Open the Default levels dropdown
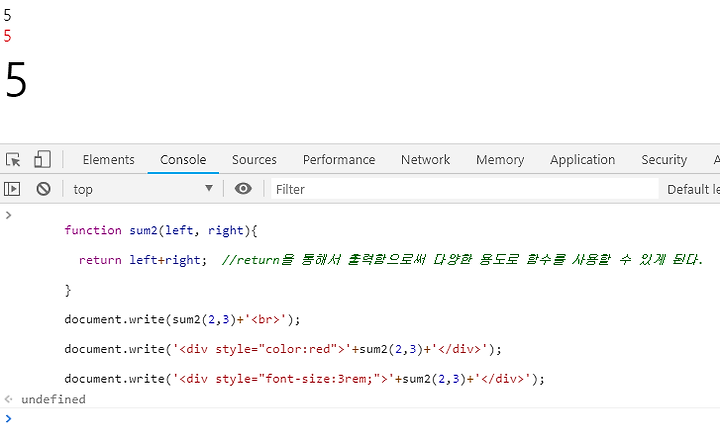This screenshot has height=438, width=720. 693,189
